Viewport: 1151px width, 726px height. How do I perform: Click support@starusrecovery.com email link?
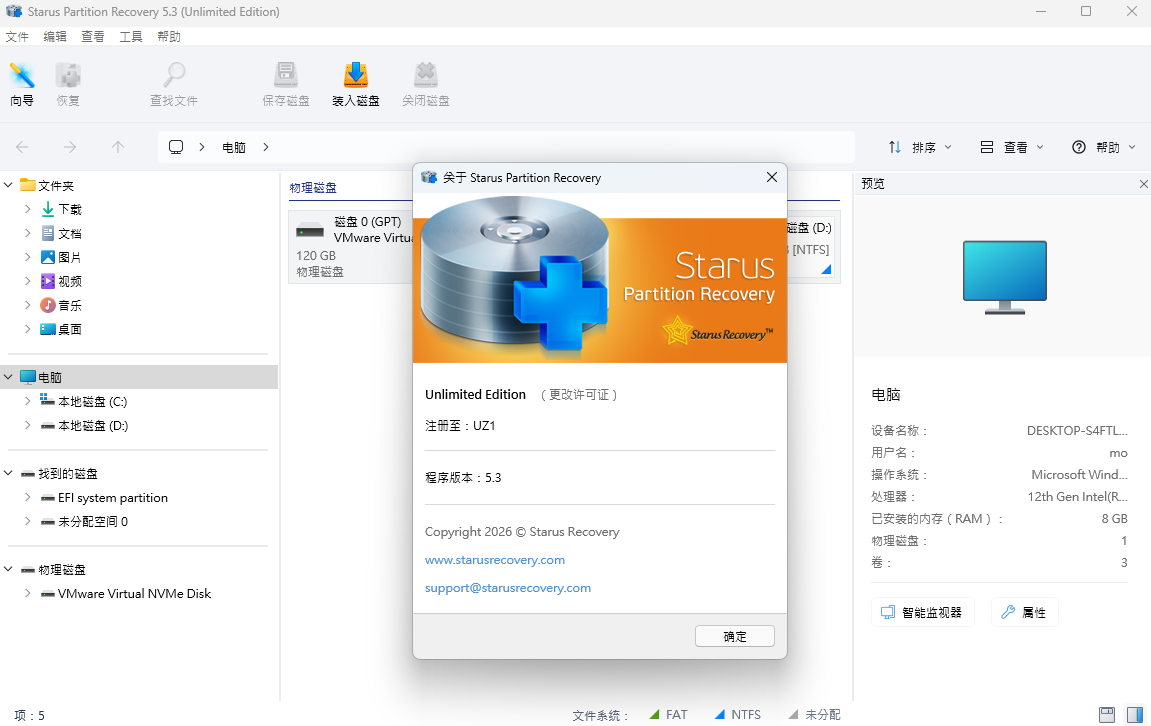508,588
